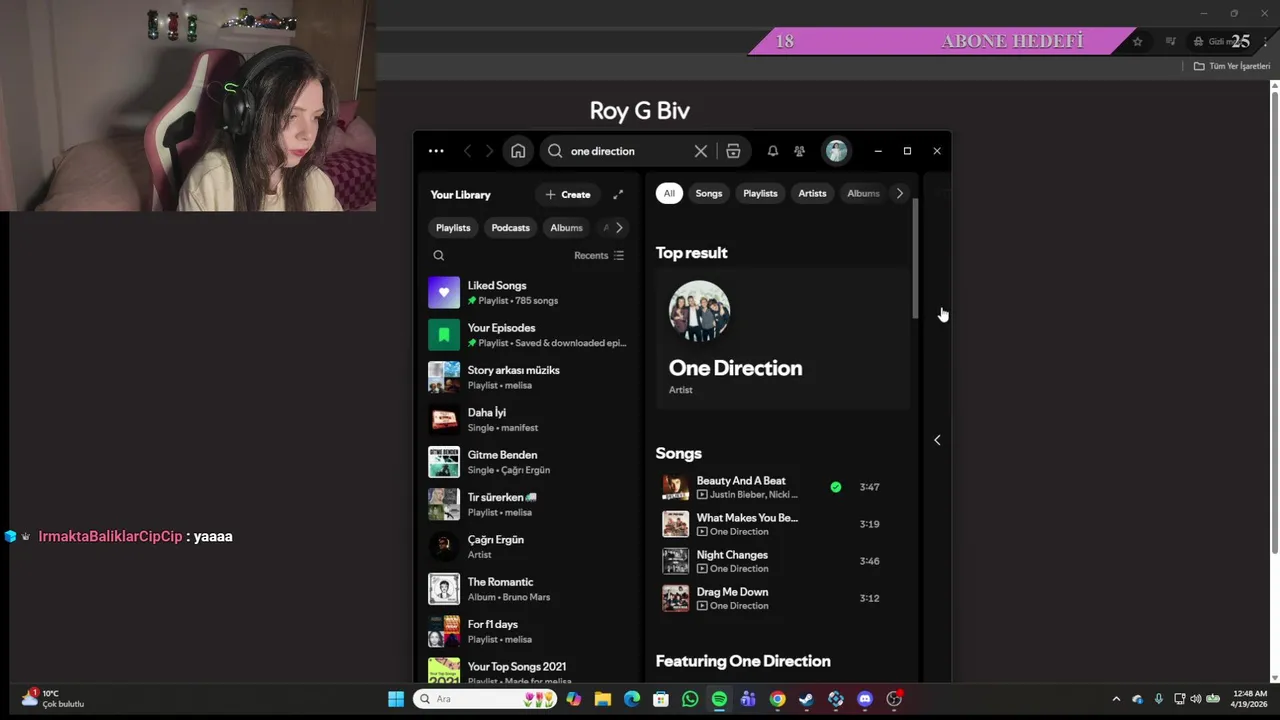
Task: Open Discord from the taskbar
Action: click(x=865, y=699)
